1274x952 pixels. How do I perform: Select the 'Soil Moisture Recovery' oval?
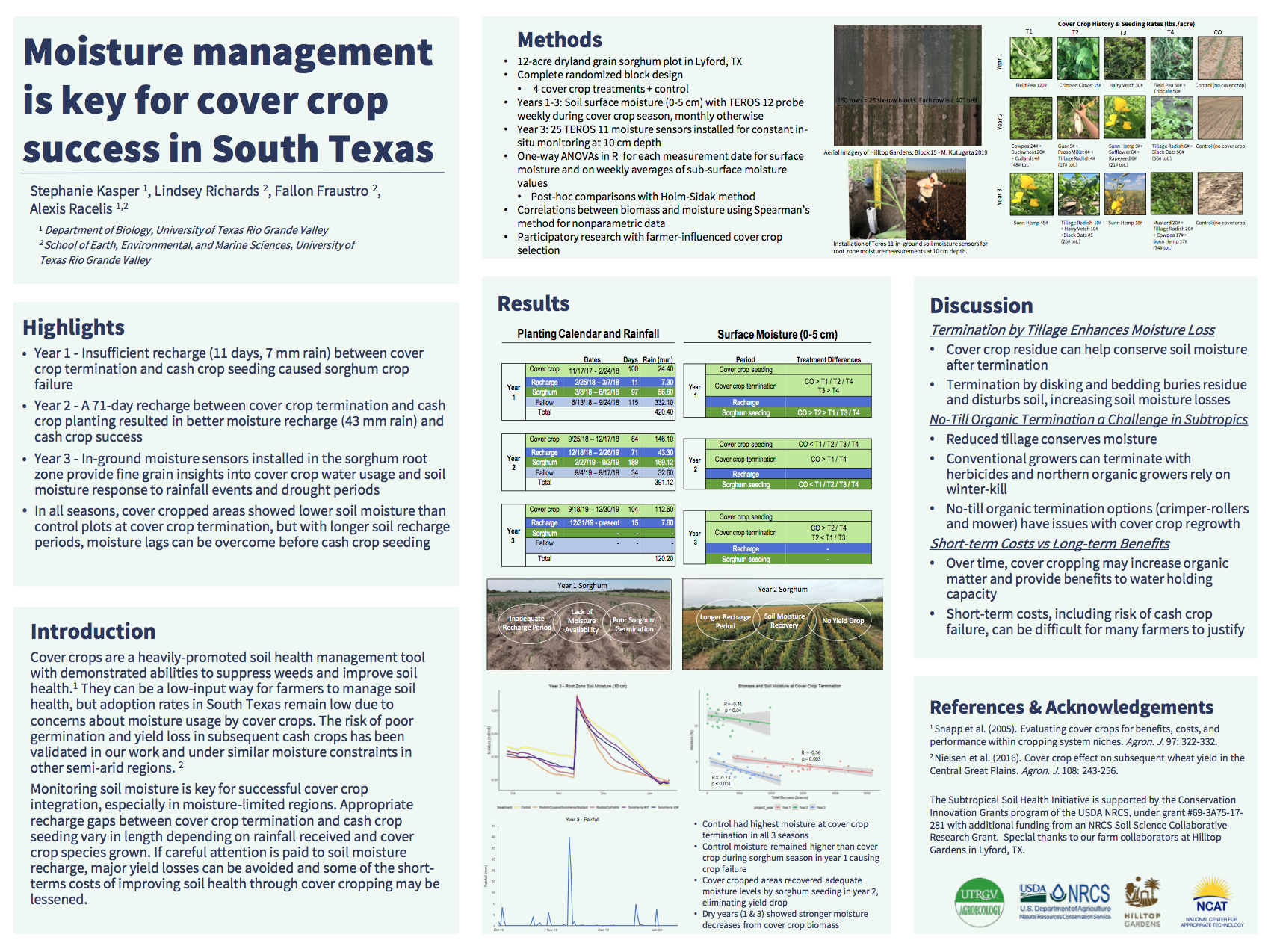click(x=784, y=620)
